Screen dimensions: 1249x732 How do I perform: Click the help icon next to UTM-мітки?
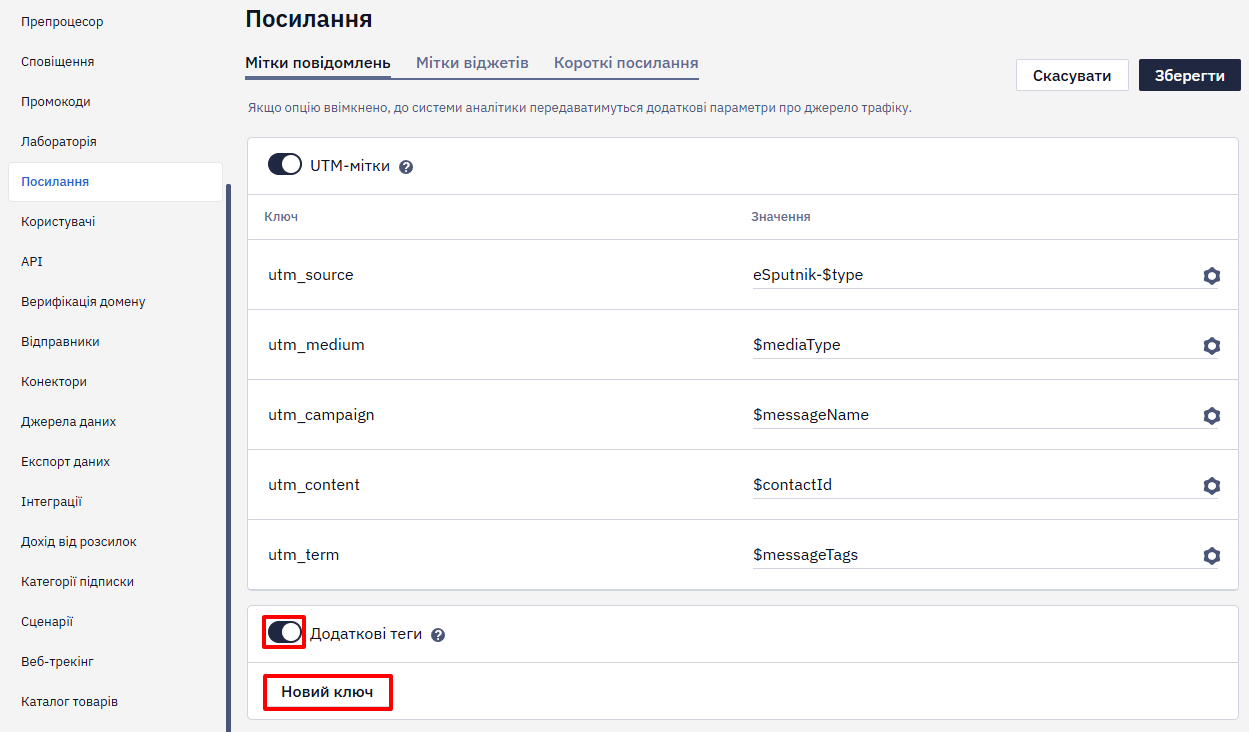pos(406,167)
